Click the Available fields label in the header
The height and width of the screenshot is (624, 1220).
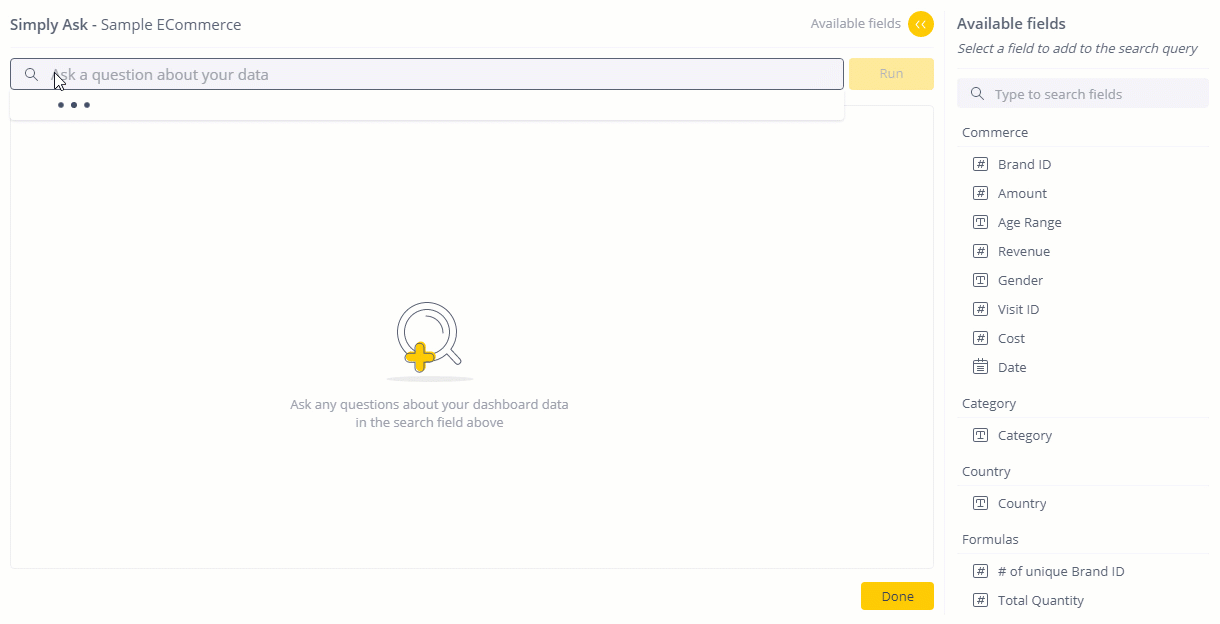pyautogui.click(x=855, y=23)
